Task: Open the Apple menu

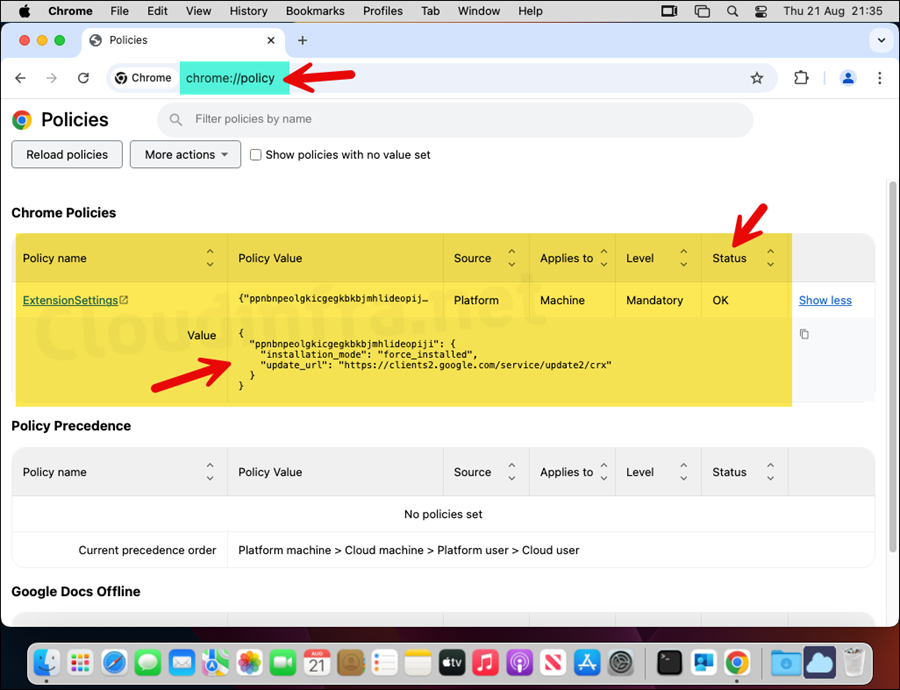Action: pos(24,11)
